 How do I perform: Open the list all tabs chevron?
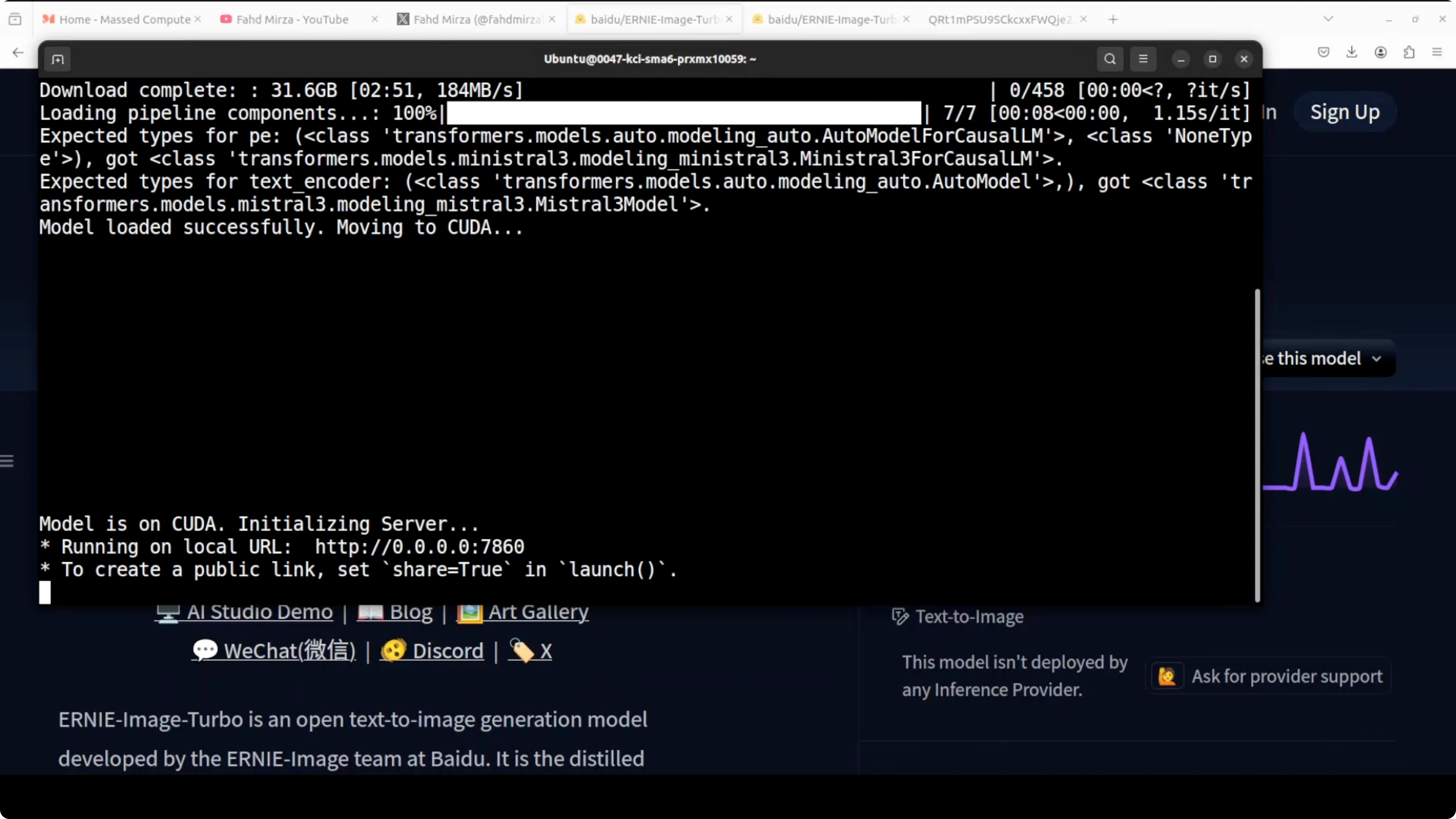pos(1328,19)
